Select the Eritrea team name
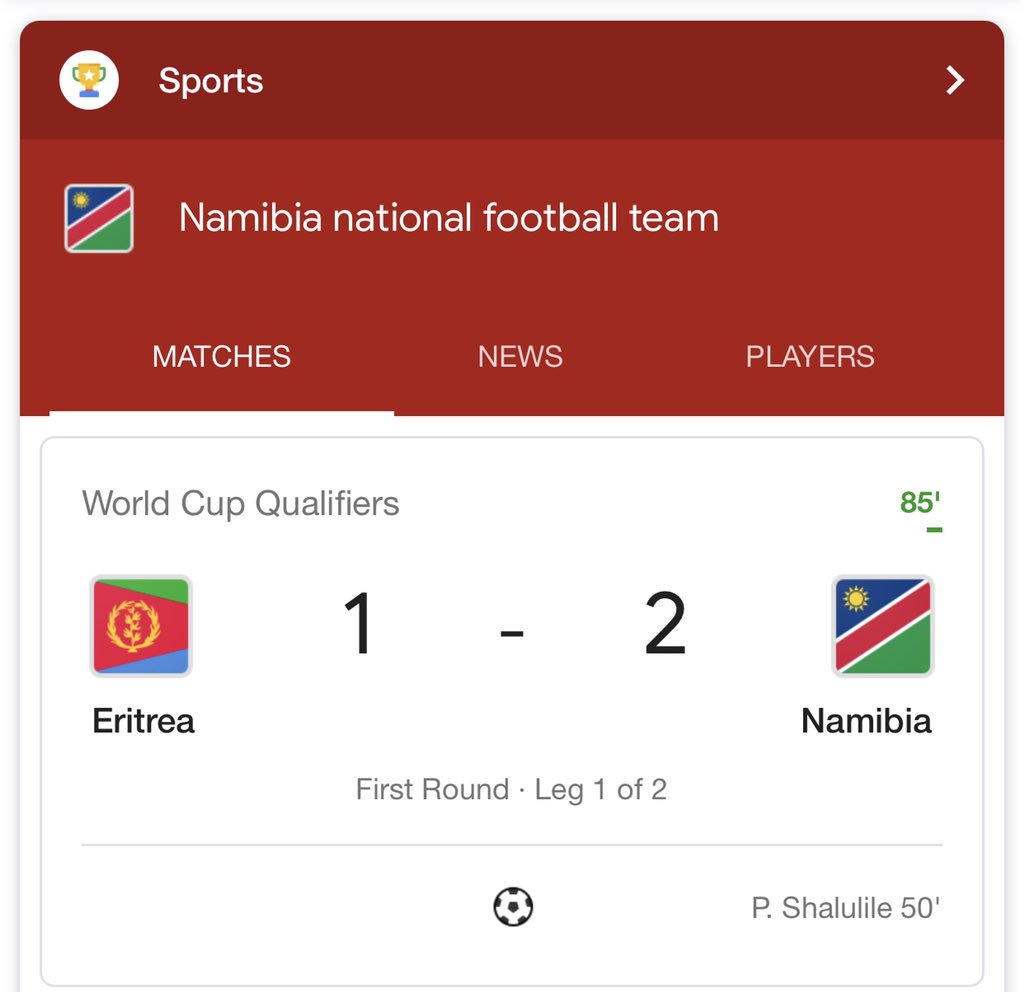Screen dimensions: 1024x992 coord(143,721)
